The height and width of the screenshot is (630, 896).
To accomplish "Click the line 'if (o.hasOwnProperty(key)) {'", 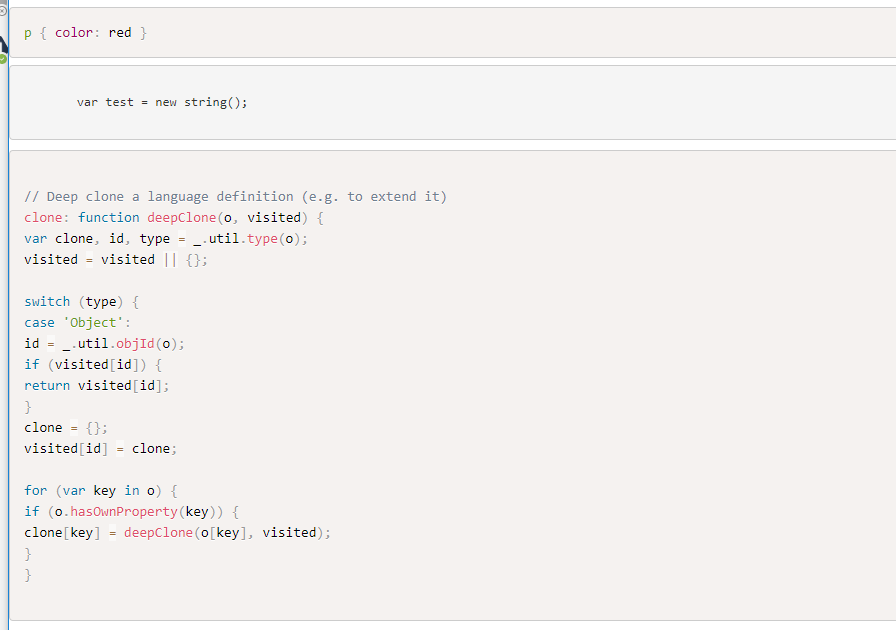I will [131, 512].
